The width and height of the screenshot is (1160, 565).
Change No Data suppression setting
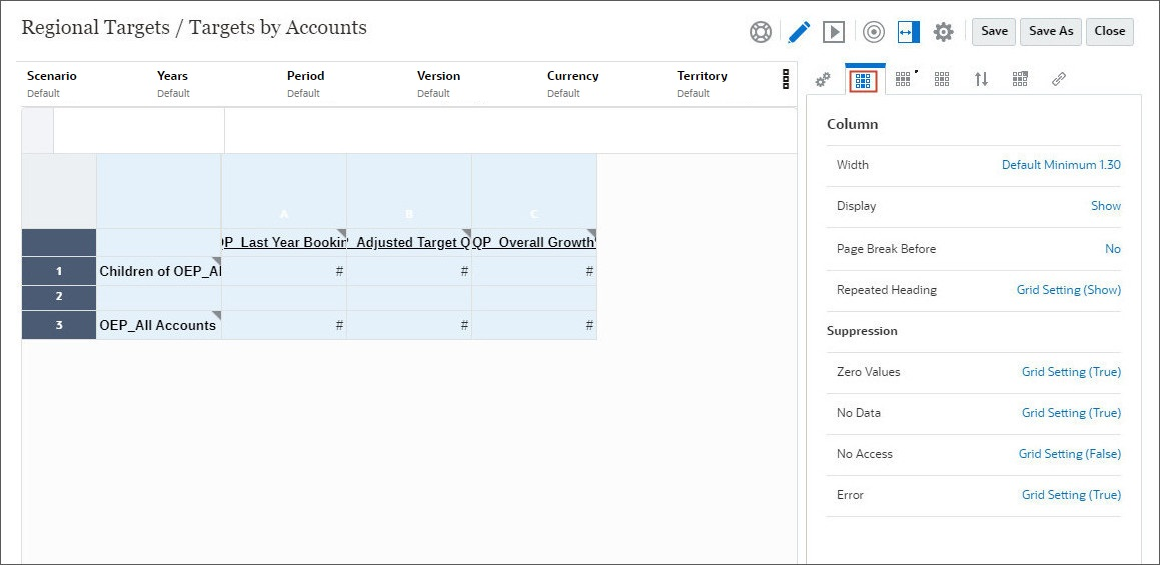(x=1071, y=413)
